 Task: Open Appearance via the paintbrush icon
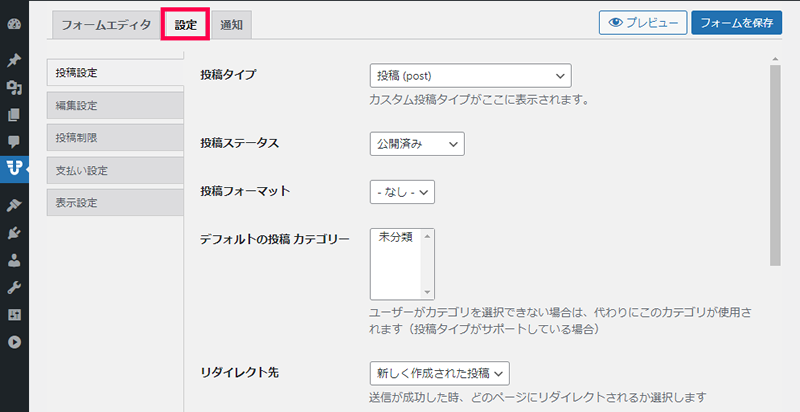point(14,205)
